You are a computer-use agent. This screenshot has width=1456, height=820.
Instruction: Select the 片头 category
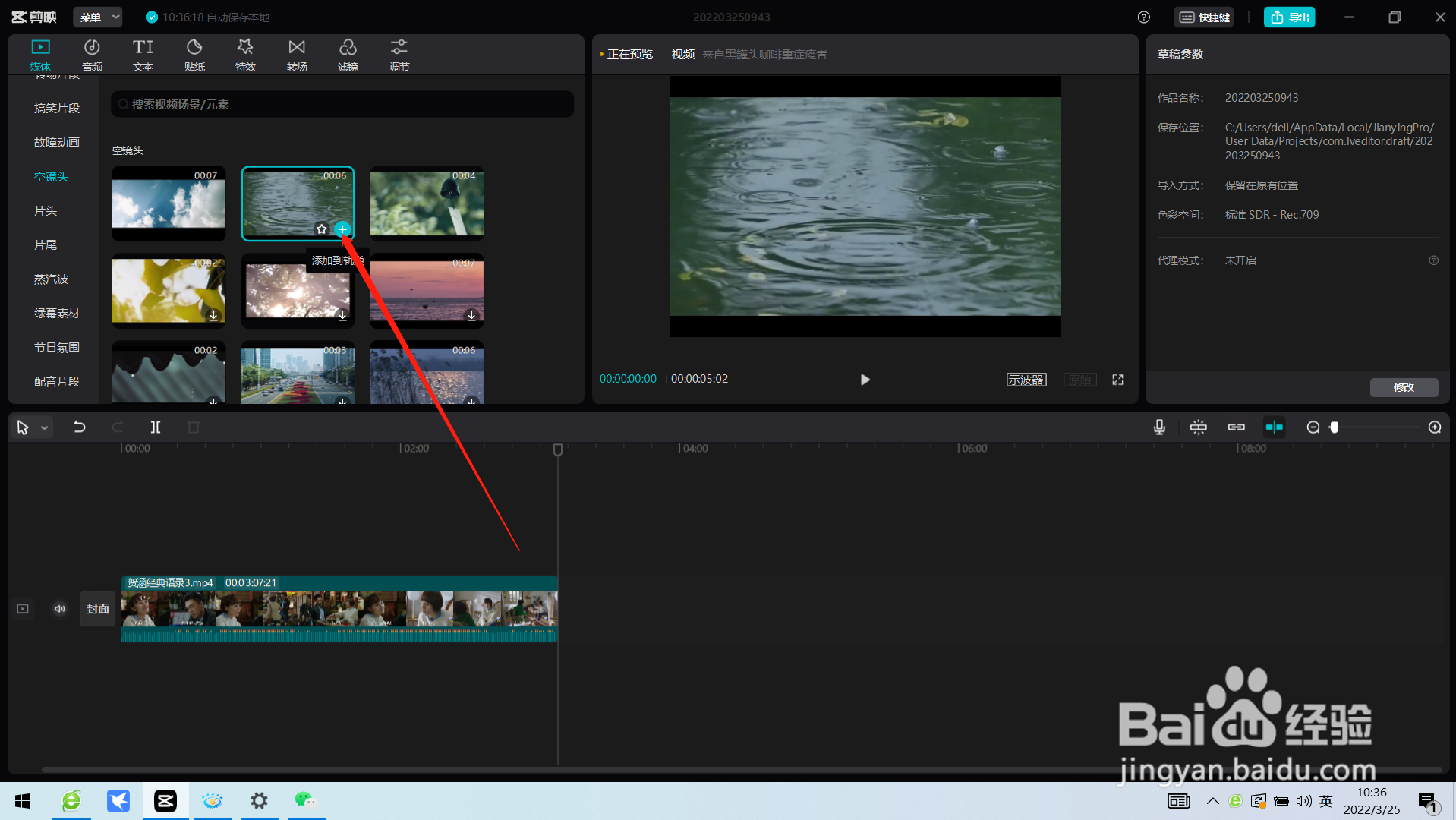point(46,210)
